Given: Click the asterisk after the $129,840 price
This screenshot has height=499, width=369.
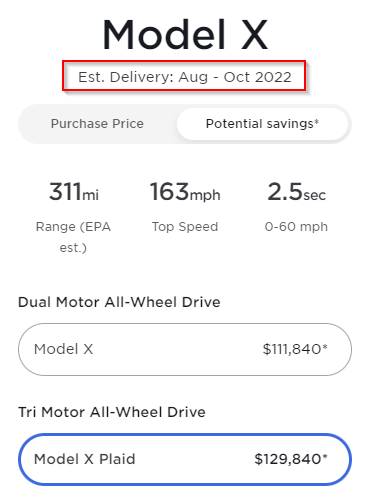Looking at the screenshot, I should pyautogui.click(x=325, y=457).
